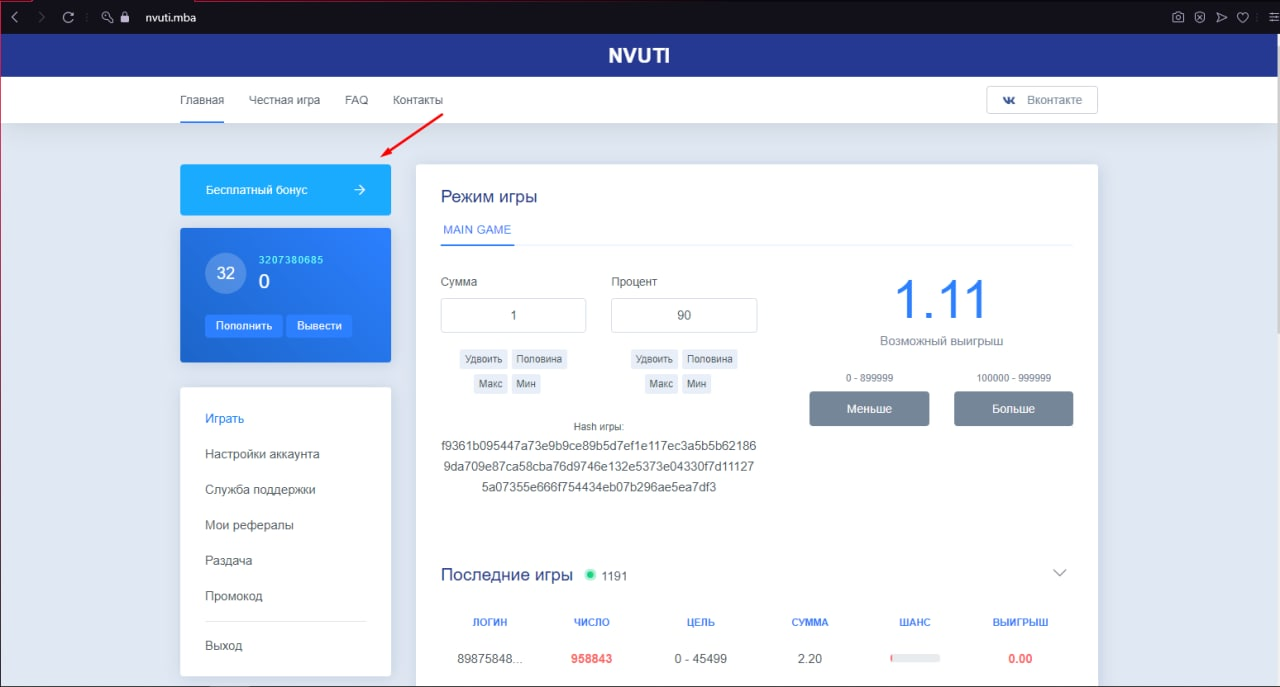Click the СУММА column header
The width and height of the screenshot is (1280, 687).
coord(810,622)
